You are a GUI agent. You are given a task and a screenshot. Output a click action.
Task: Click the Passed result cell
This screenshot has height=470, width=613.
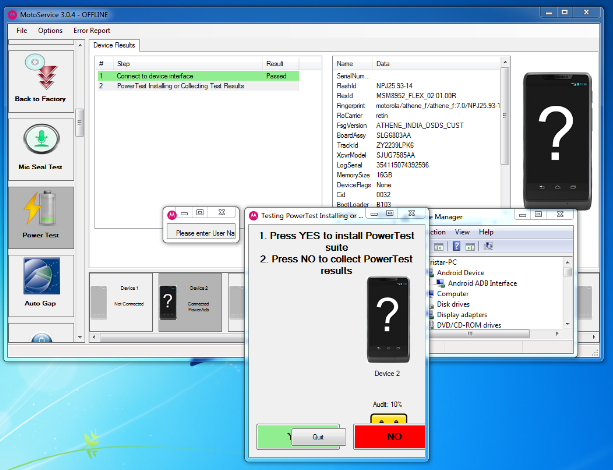tap(276, 76)
